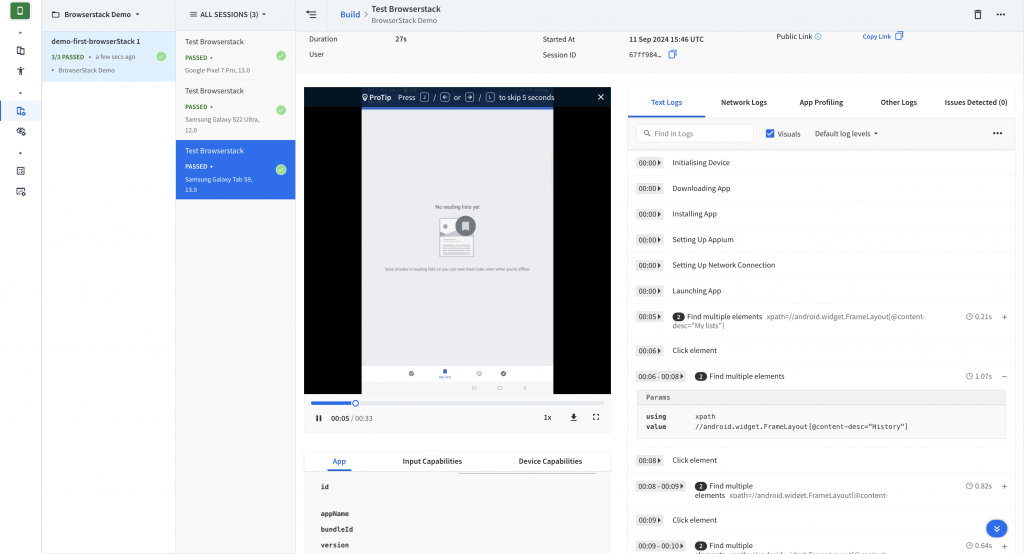The image size is (1024, 554).
Task: Show Public Link info icon
Action: tap(818, 37)
